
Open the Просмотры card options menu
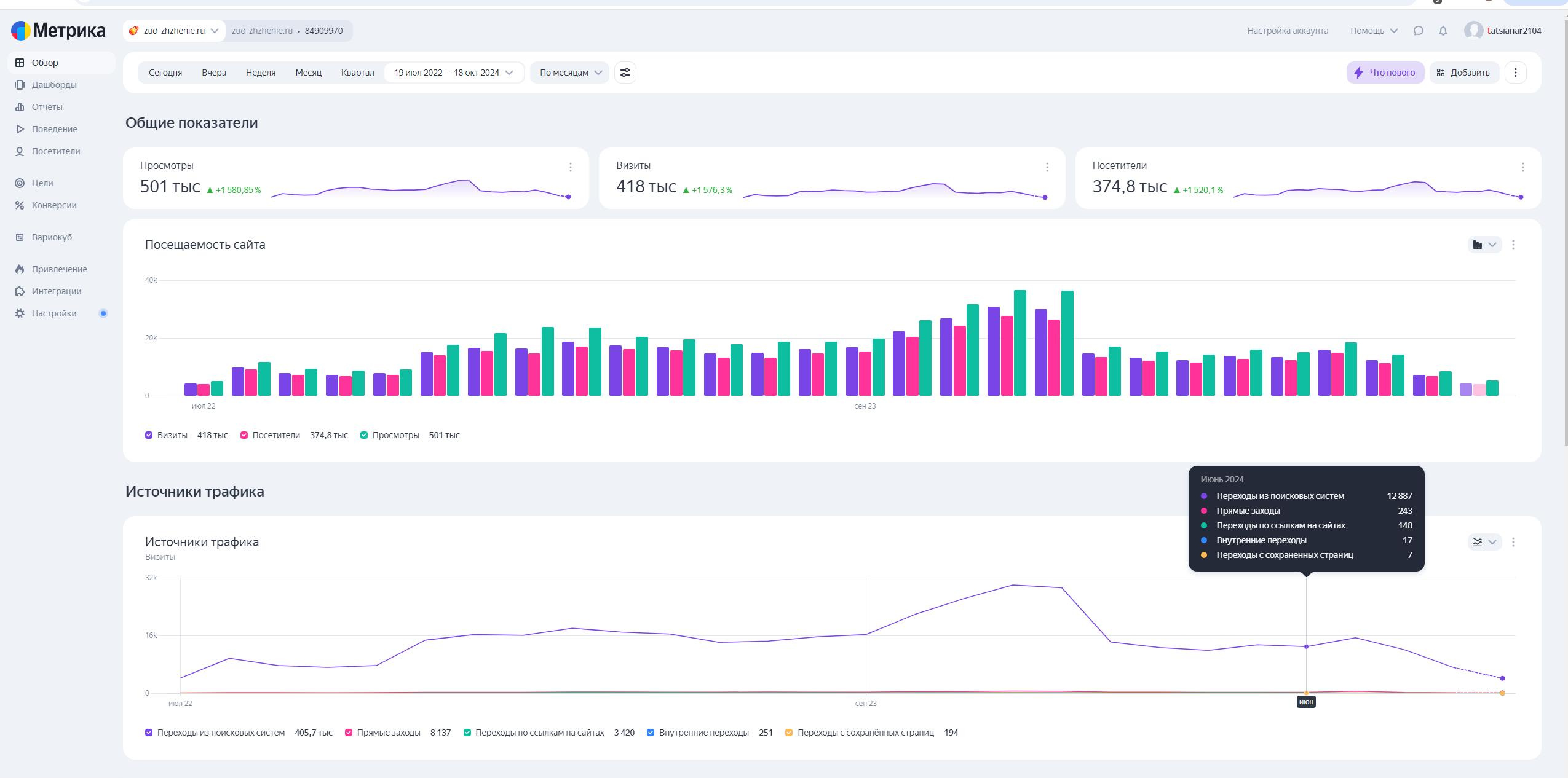point(570,167)
